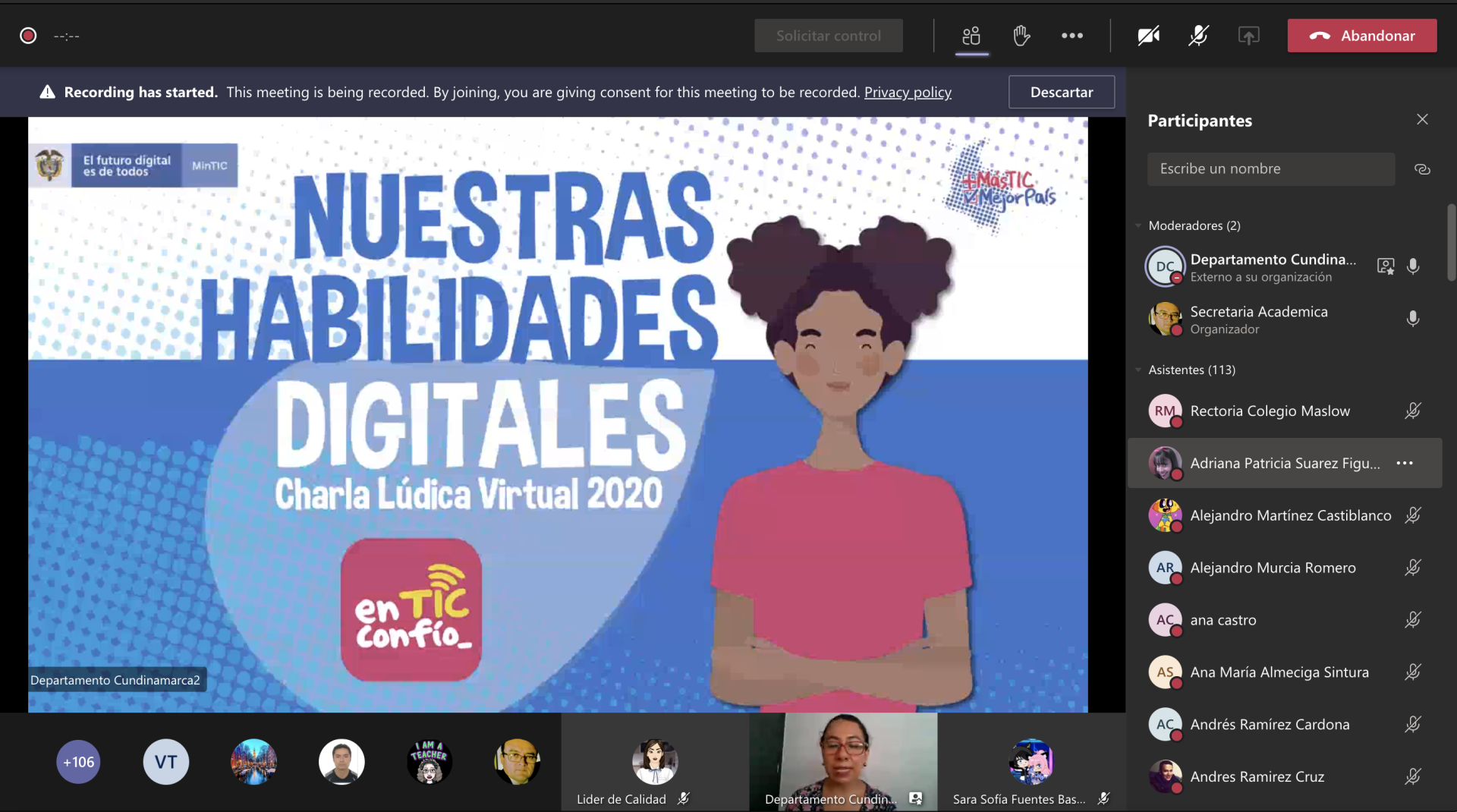1457x812 pixels.
Task: Select Adriana Patricia Suarez participant row
Action: (x=1285, y=463)
